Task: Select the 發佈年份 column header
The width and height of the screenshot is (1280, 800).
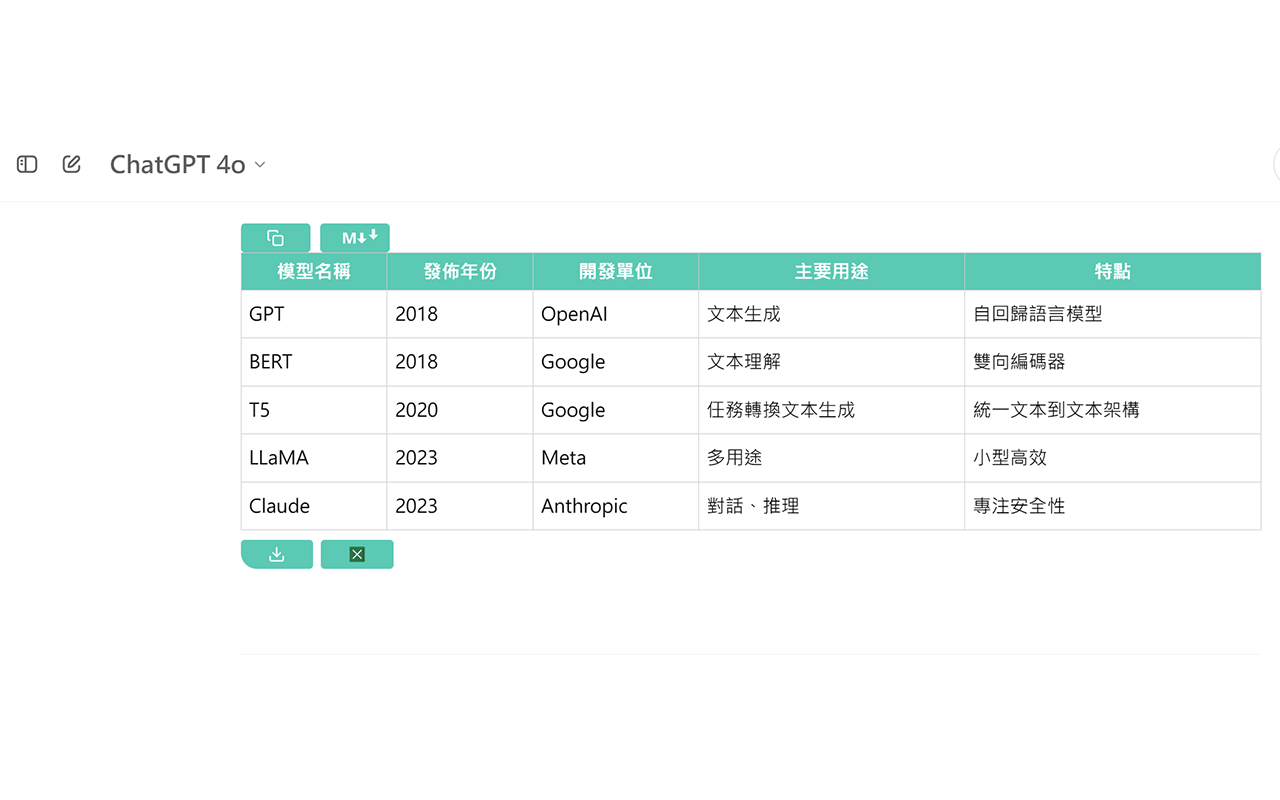Action: [x=459, y=271]
